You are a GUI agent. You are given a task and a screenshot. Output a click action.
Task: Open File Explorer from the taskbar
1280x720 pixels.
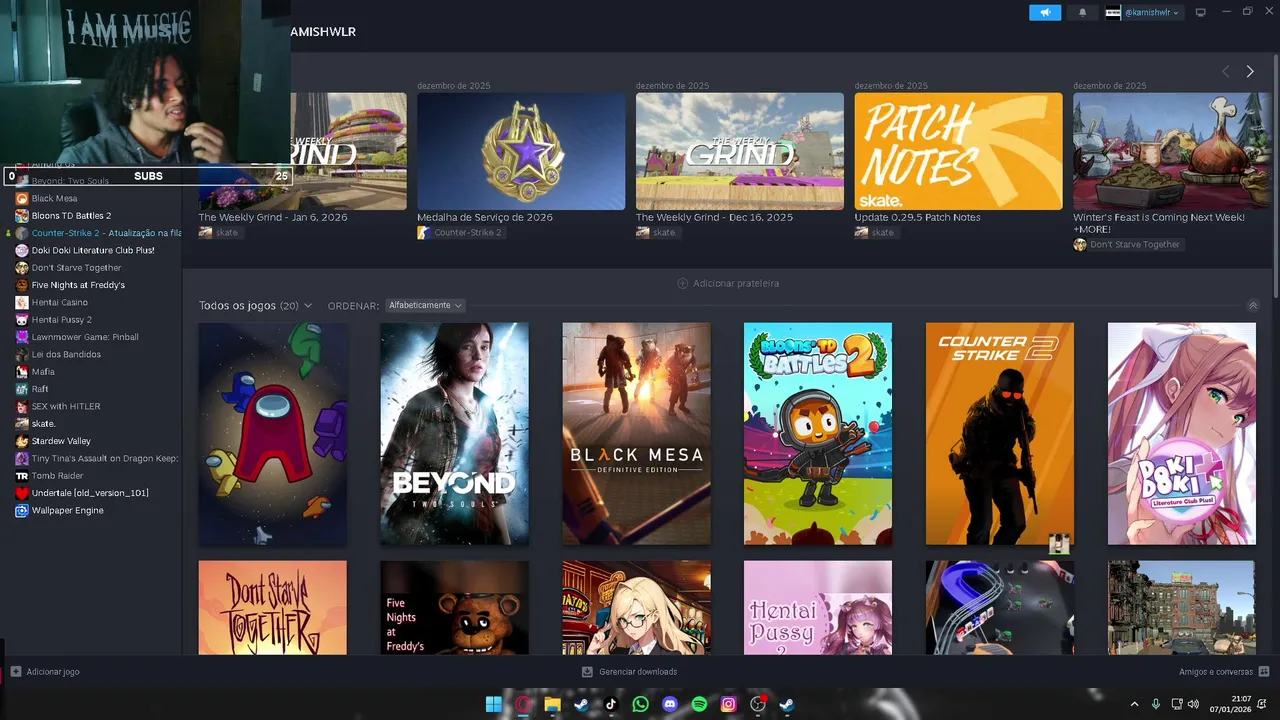coord(552,704)
